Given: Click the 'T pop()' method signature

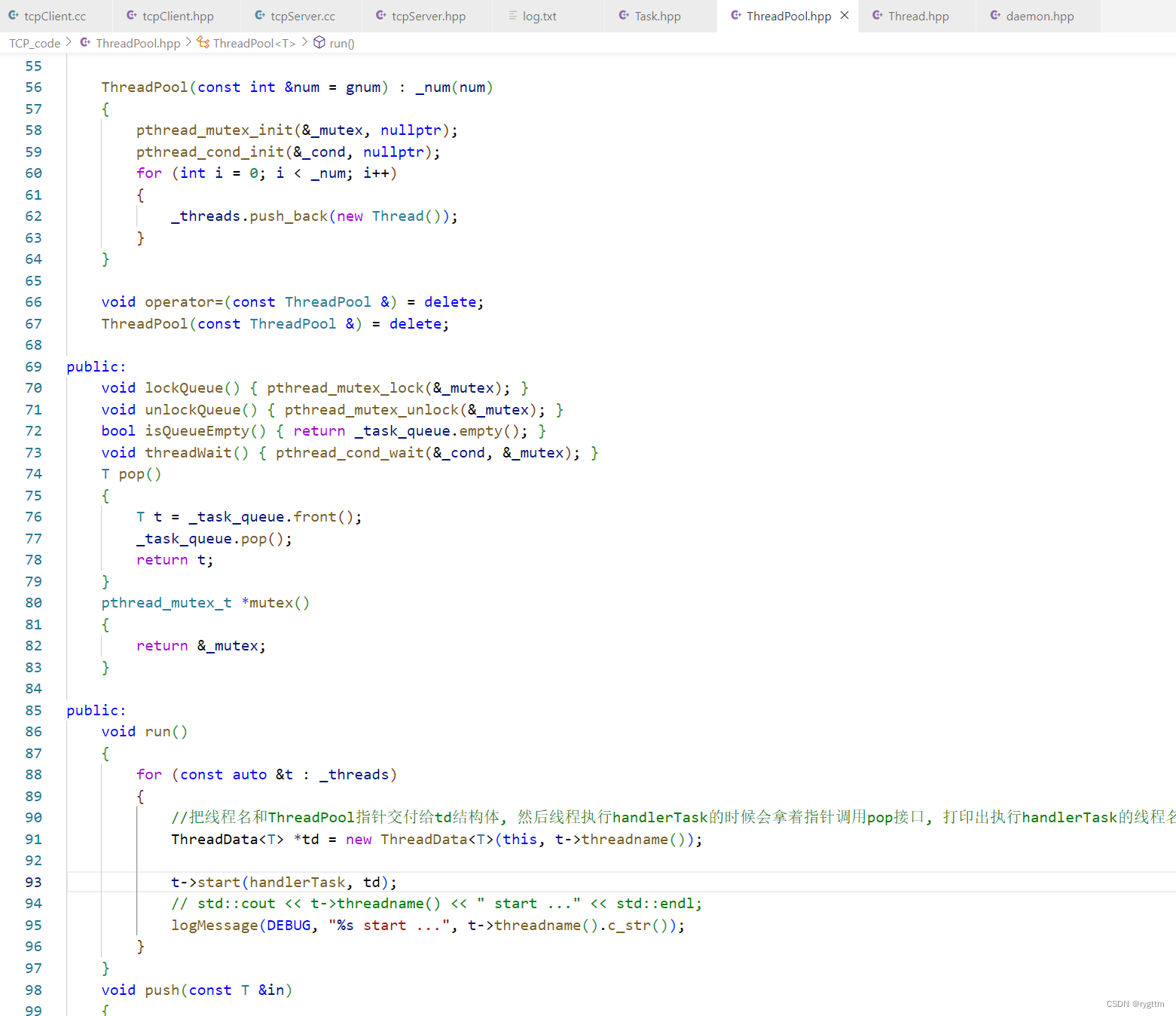Looking at the screenshot, I should [131, 474].
